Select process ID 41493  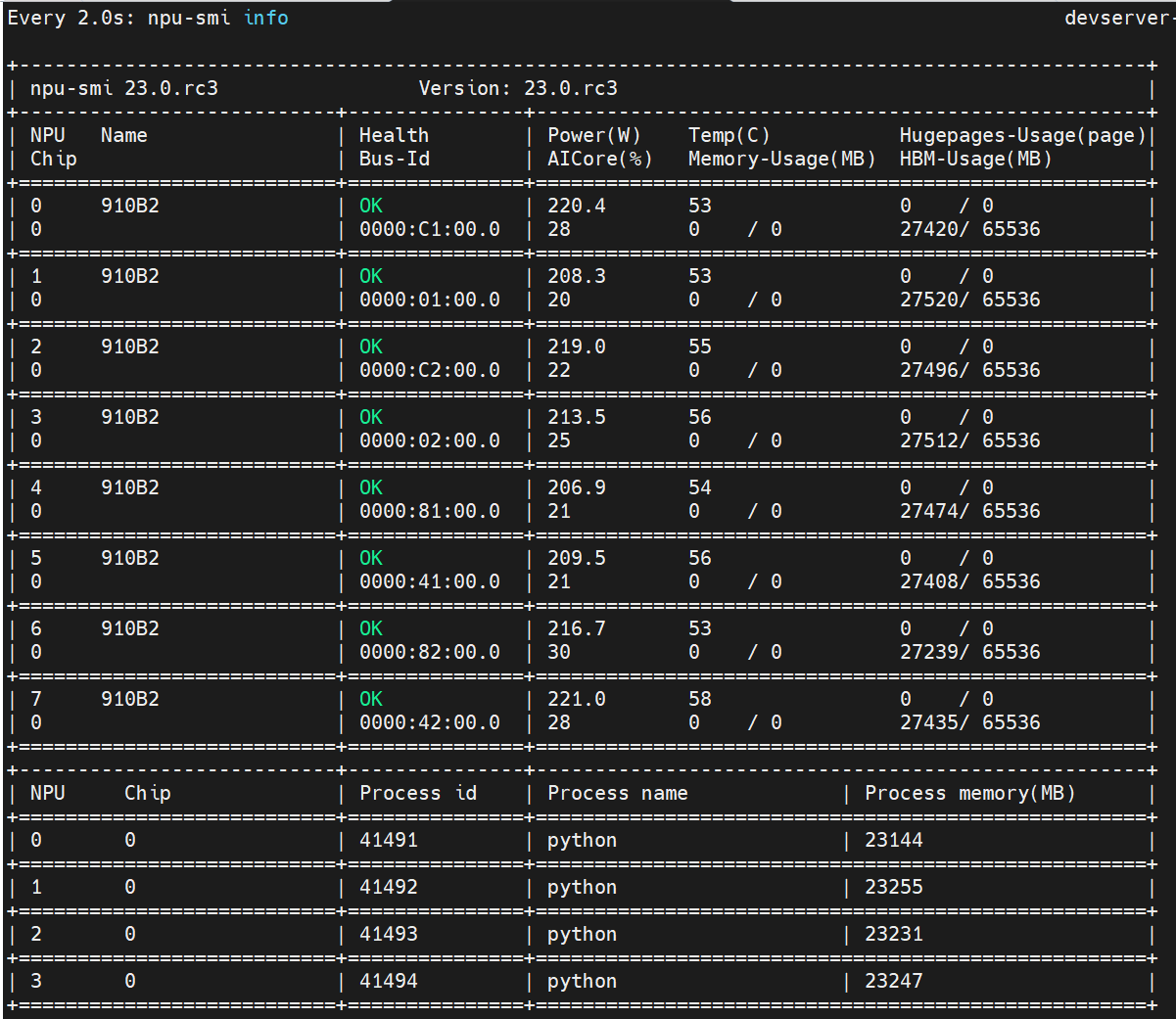(x=389, y=934)
